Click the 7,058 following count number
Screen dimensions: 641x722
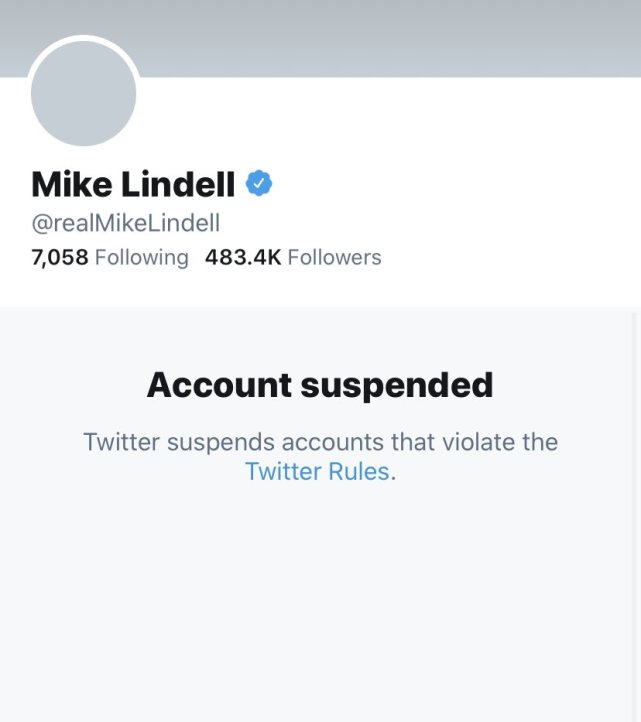coord(60,257)
